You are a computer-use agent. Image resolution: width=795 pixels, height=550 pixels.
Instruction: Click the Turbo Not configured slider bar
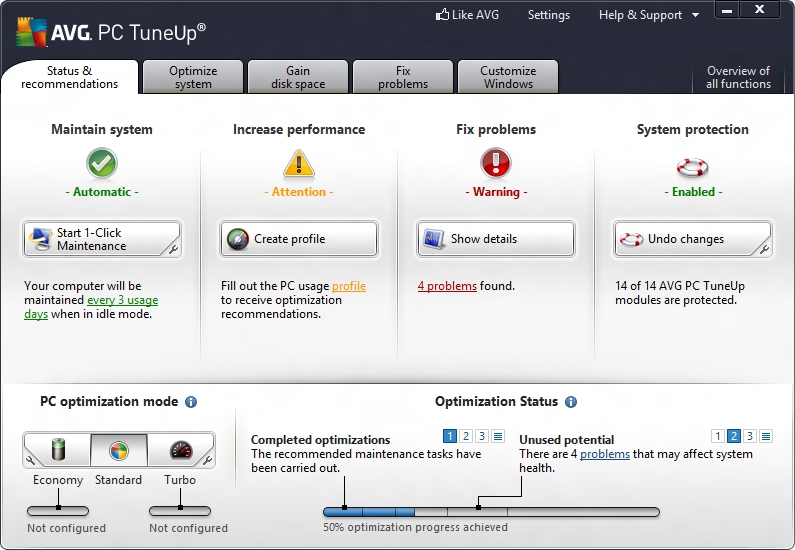coord(180,511)
